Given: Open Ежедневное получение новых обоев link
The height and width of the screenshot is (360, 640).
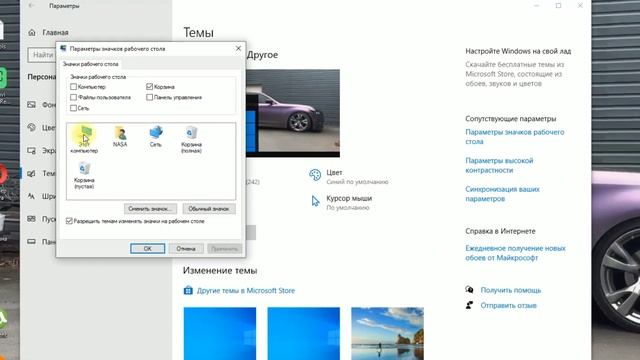Looking at the screenshot, I should pos(516,253).
